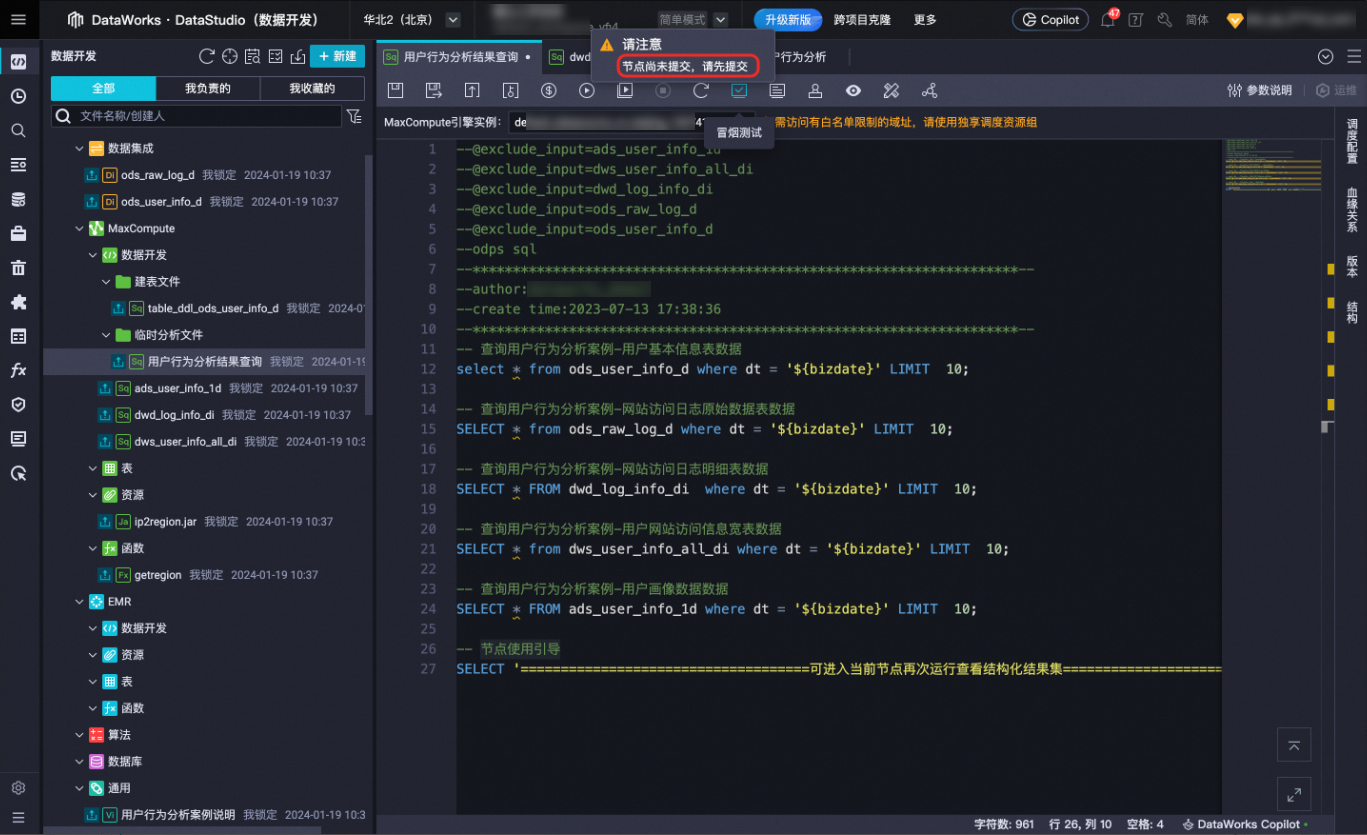
Task: Open the search sidebar icon
Action: coord(18,130)
